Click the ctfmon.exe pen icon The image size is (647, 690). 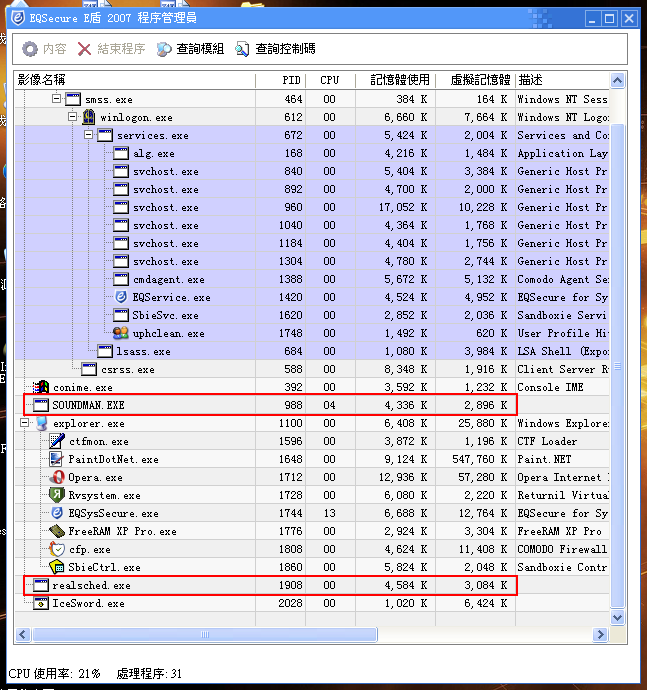57,441
